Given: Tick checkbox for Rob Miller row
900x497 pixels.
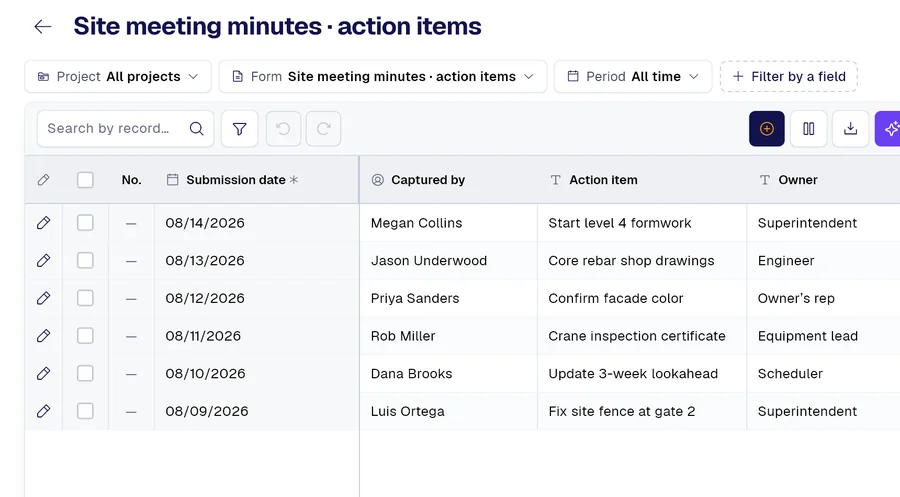Looking at the screenshot, I should [x=85, y=336].
